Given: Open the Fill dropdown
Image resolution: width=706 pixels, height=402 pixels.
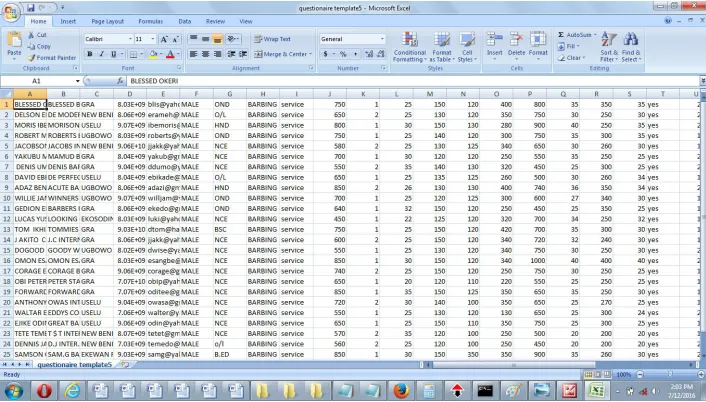Looking at the screenshot, I should [568, 46].
